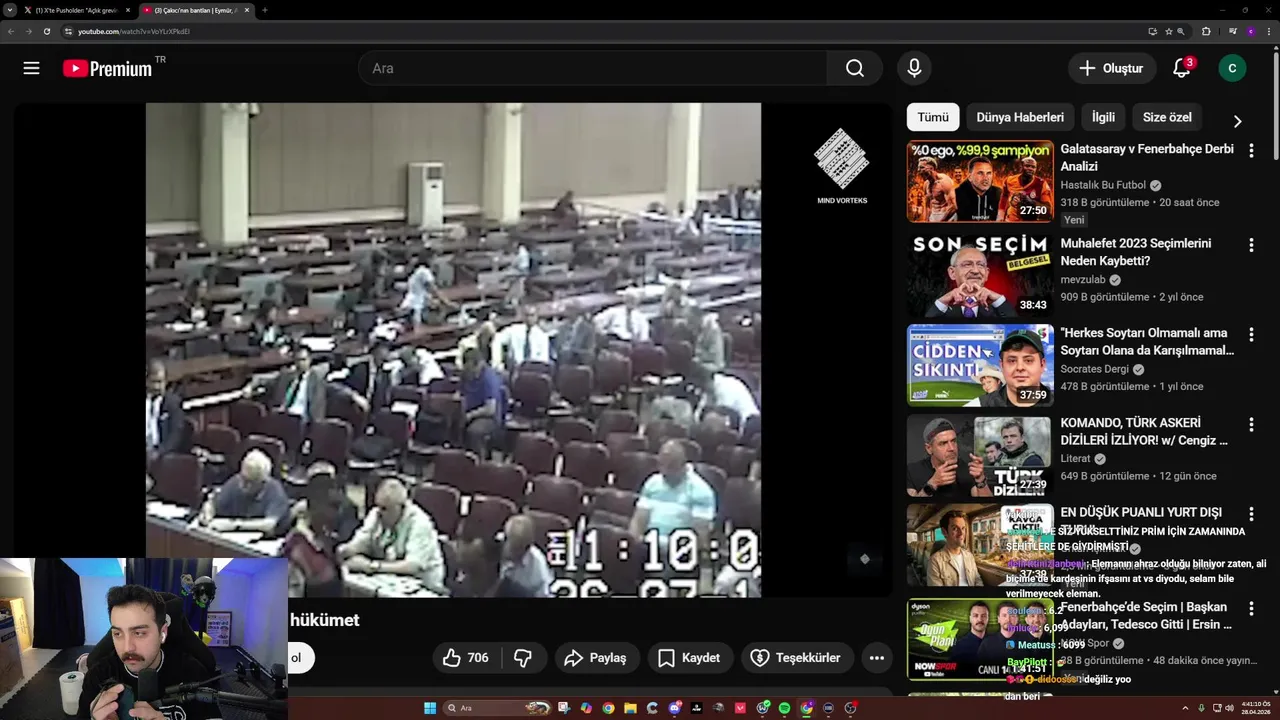Open the notifications bell

(1182, 68)
